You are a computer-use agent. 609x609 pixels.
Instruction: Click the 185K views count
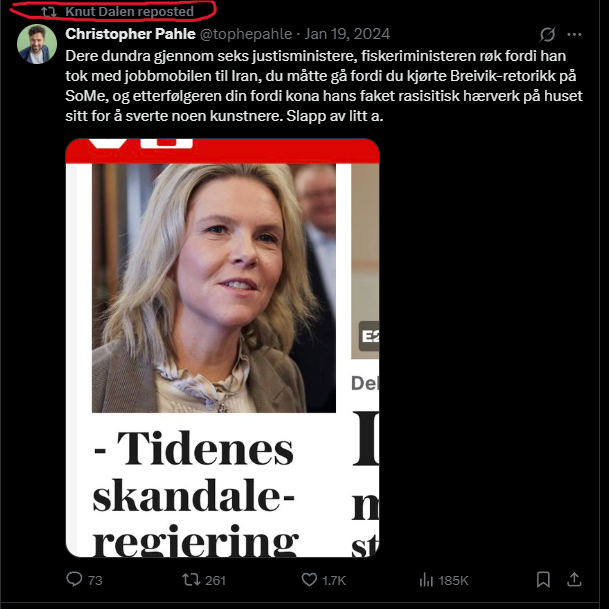[x=454, y=580]
